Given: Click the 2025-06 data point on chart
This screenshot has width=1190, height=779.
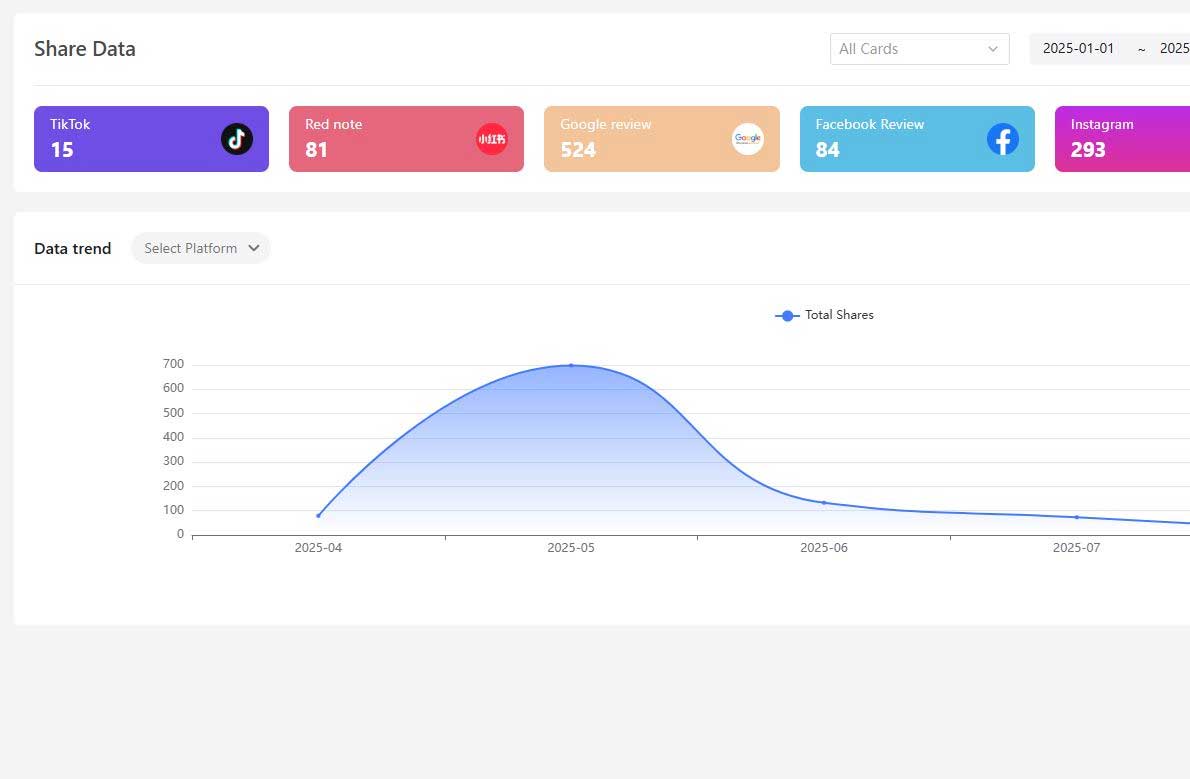Looking at the screenshot, I should 823,503.
